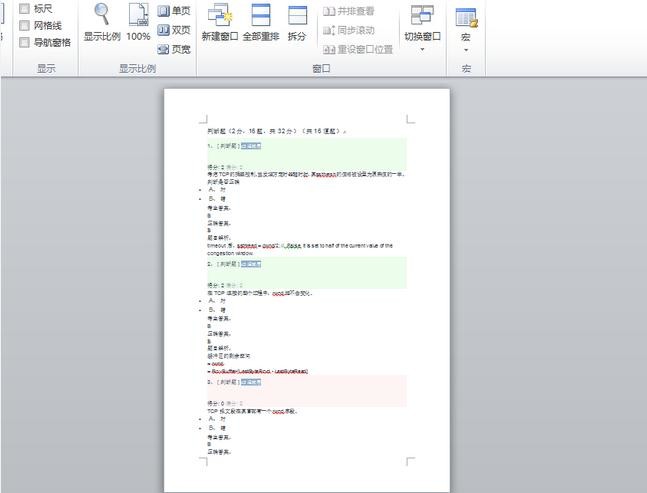Set zoom to 100% with the page icon
The height and width of the screenshot is (493, 647).
tap(138, 24)
